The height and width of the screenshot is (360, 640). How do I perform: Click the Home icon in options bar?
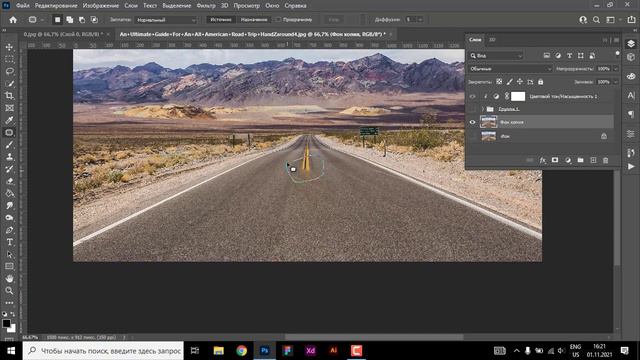click(13, 20)
